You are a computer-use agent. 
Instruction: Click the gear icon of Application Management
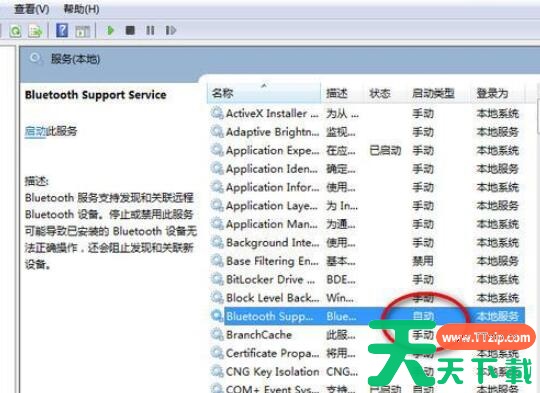click(217, 224)
